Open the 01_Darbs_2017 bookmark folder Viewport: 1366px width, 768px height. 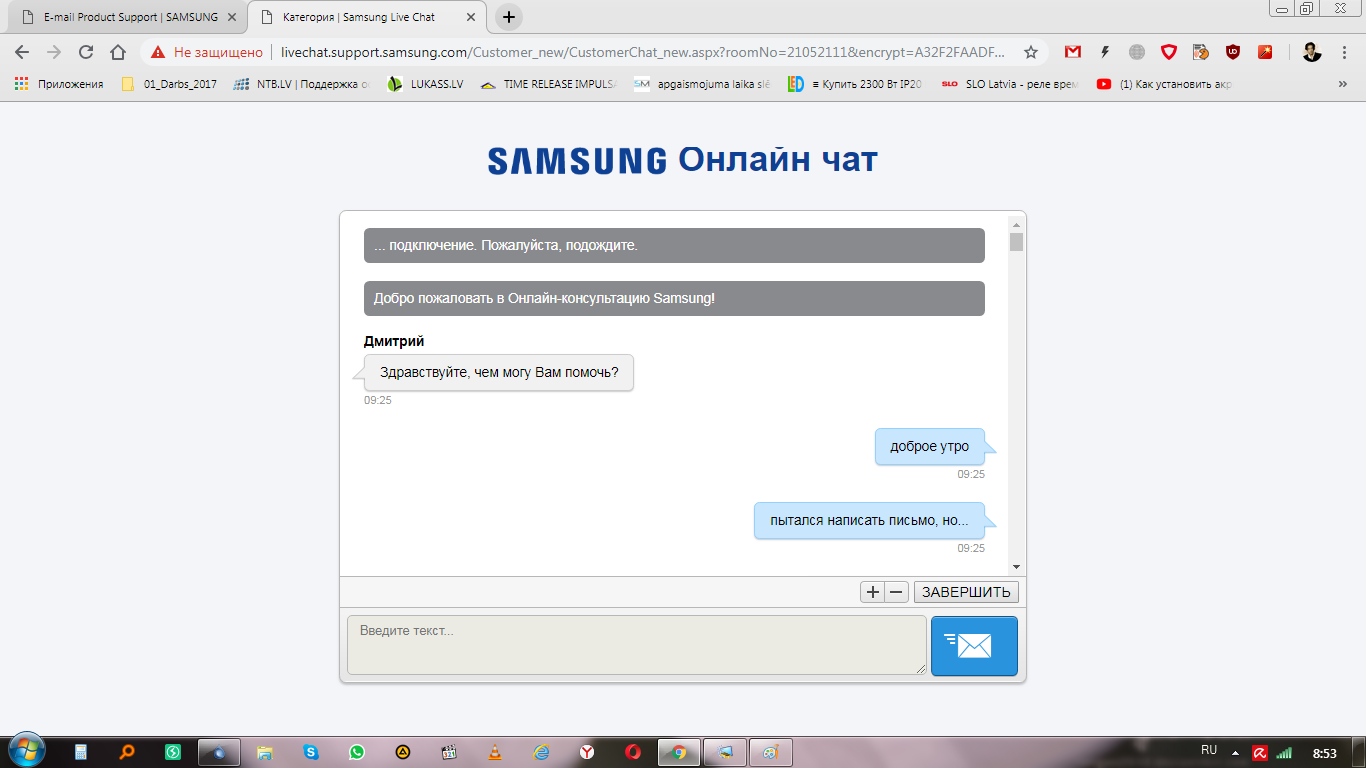[169, 84]
